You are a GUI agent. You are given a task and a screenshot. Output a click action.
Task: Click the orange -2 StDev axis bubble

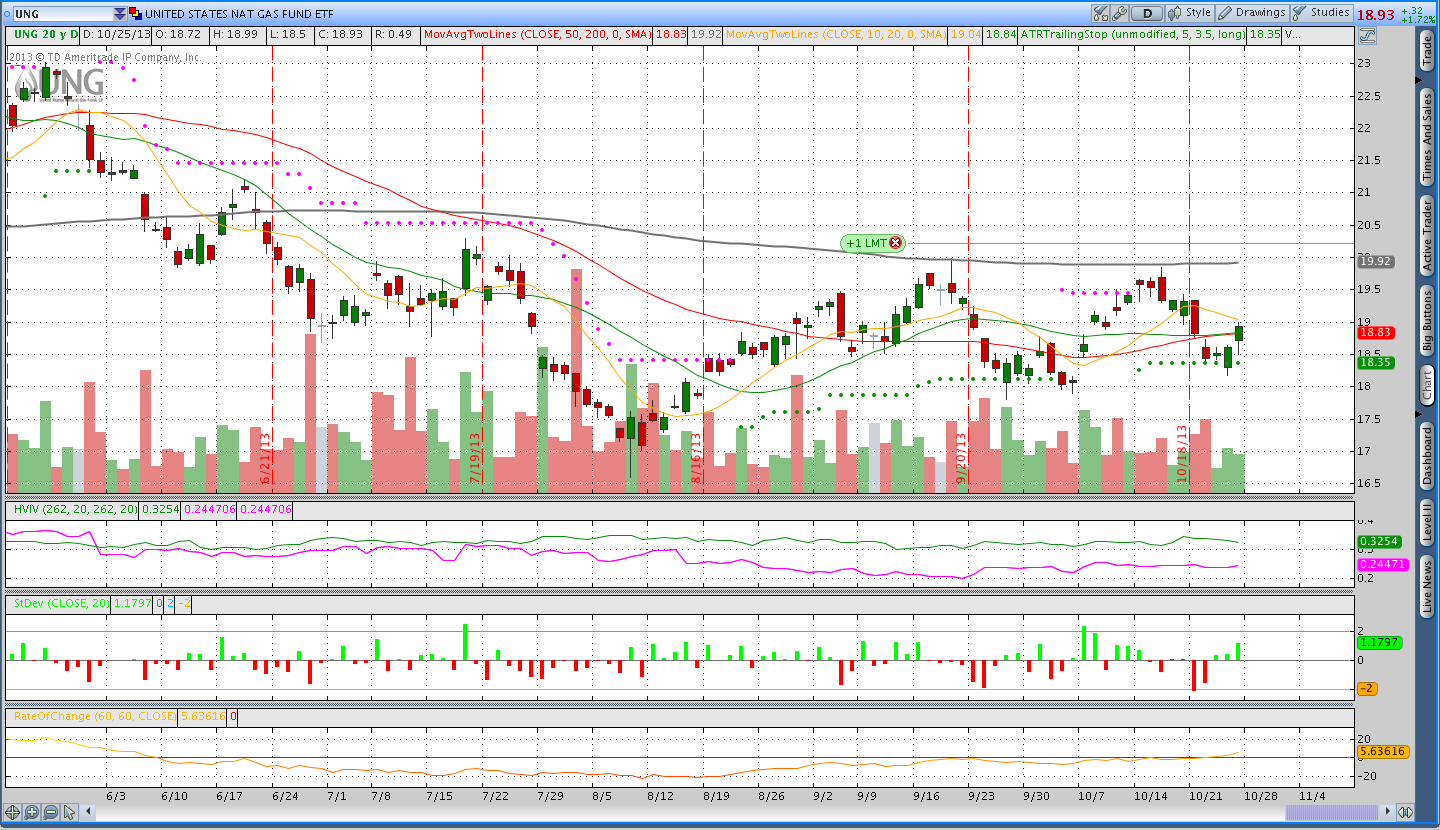[x=1369, y=688]
